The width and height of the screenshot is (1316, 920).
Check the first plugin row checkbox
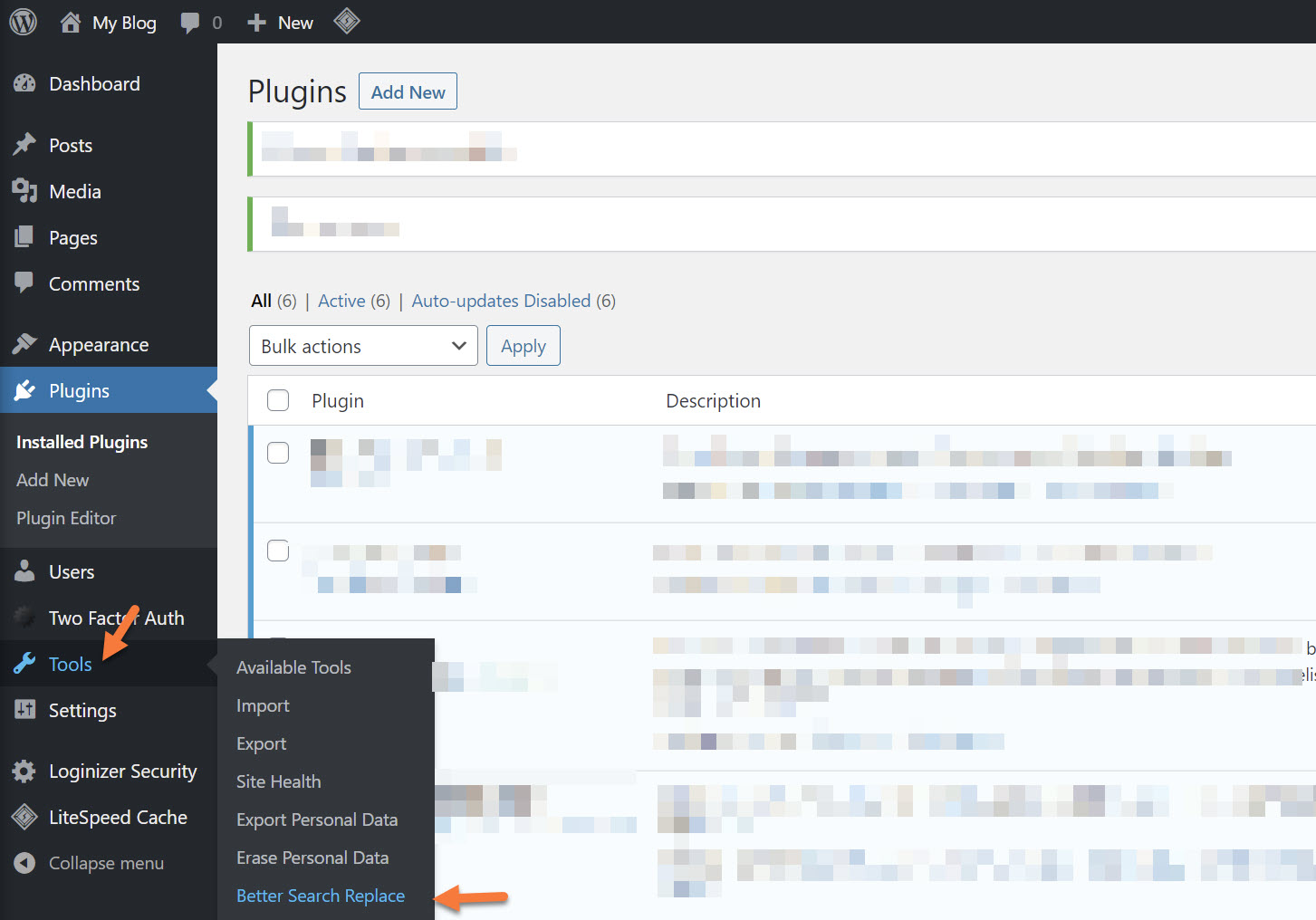[278, 453]
